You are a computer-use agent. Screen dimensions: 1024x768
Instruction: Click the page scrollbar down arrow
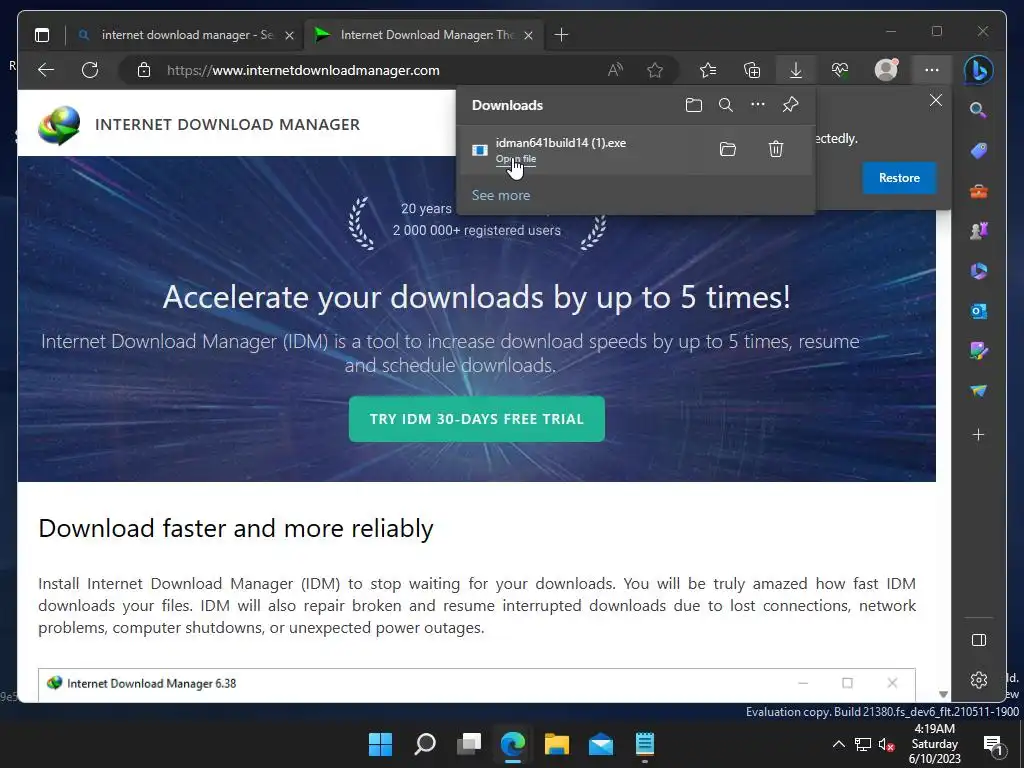[943, 694]
